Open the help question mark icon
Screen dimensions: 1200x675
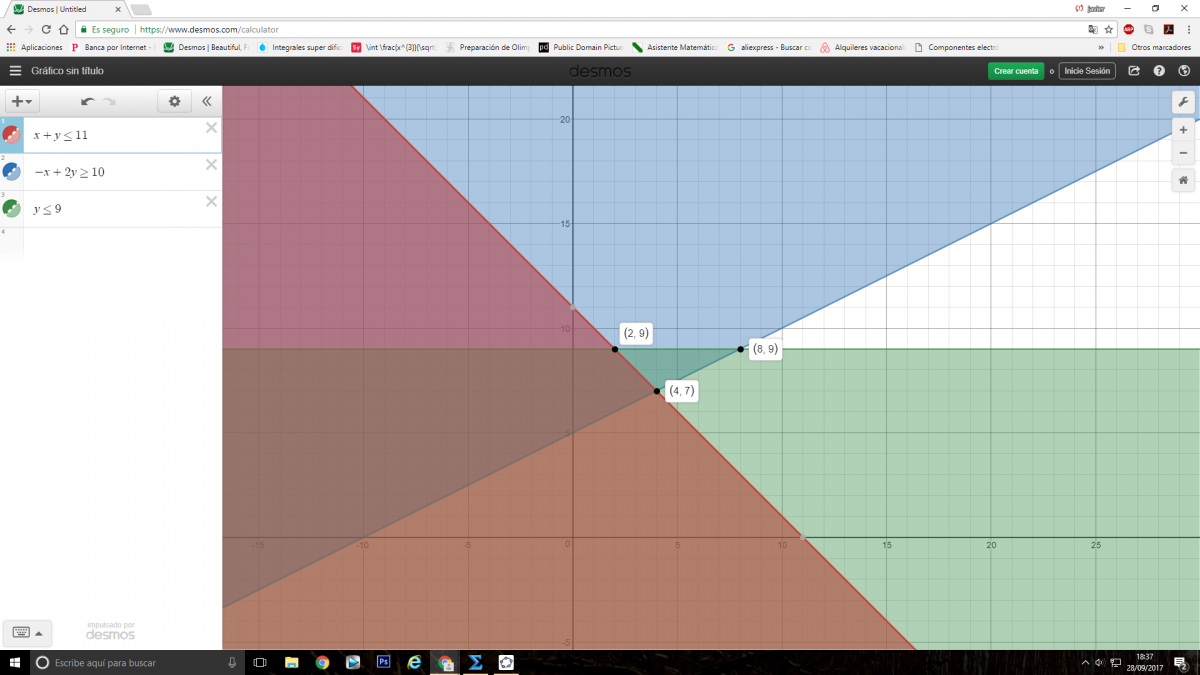click(1159, 71)
